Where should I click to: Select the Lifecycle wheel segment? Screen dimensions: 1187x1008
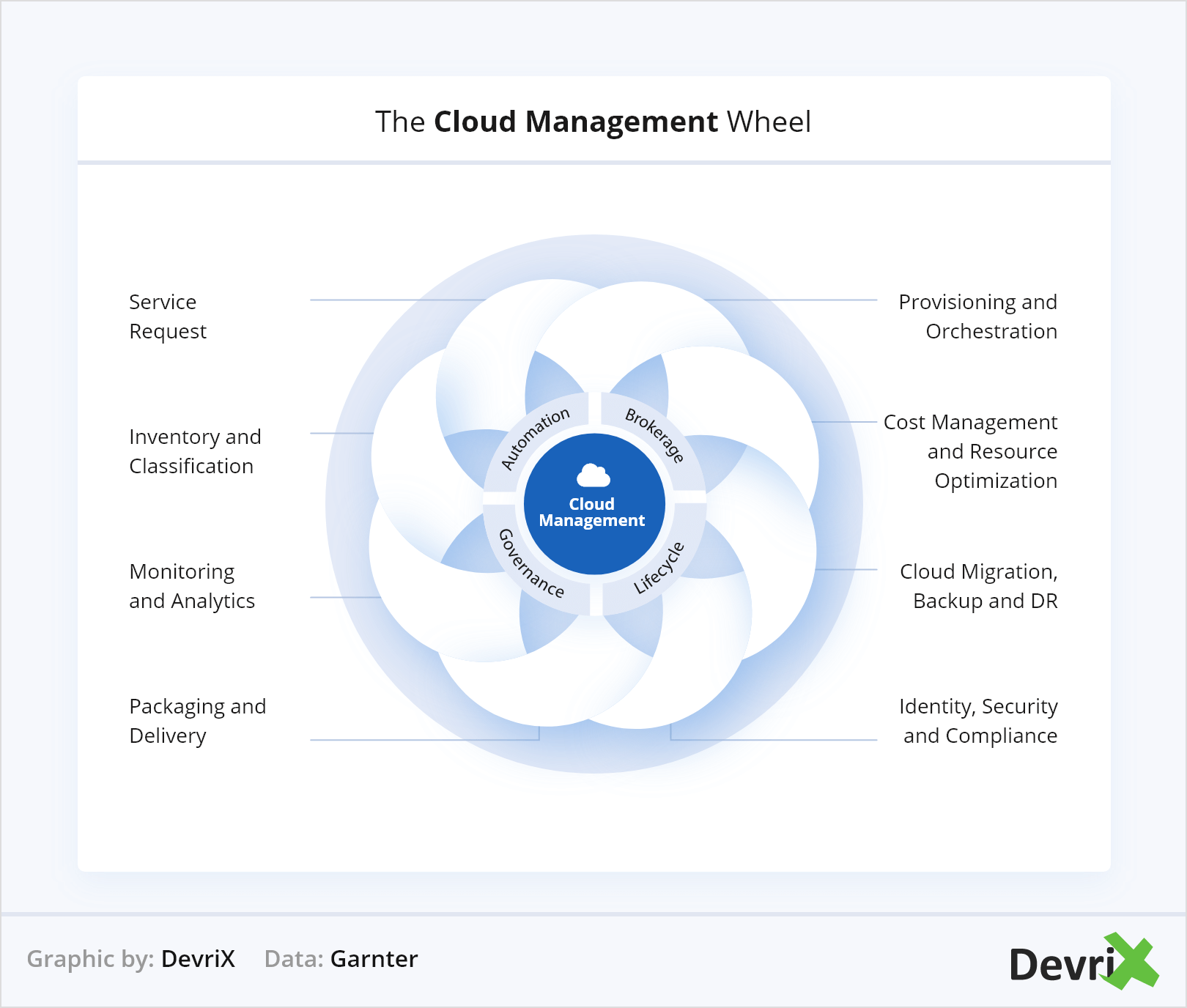pyautogui.click(x=659, y=568)
